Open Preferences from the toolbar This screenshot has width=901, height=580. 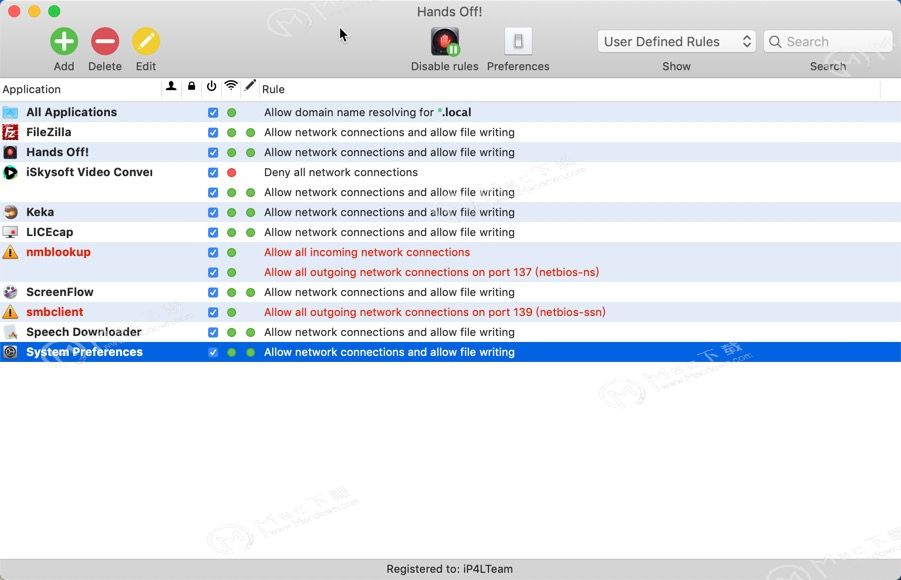pos(518,42)
